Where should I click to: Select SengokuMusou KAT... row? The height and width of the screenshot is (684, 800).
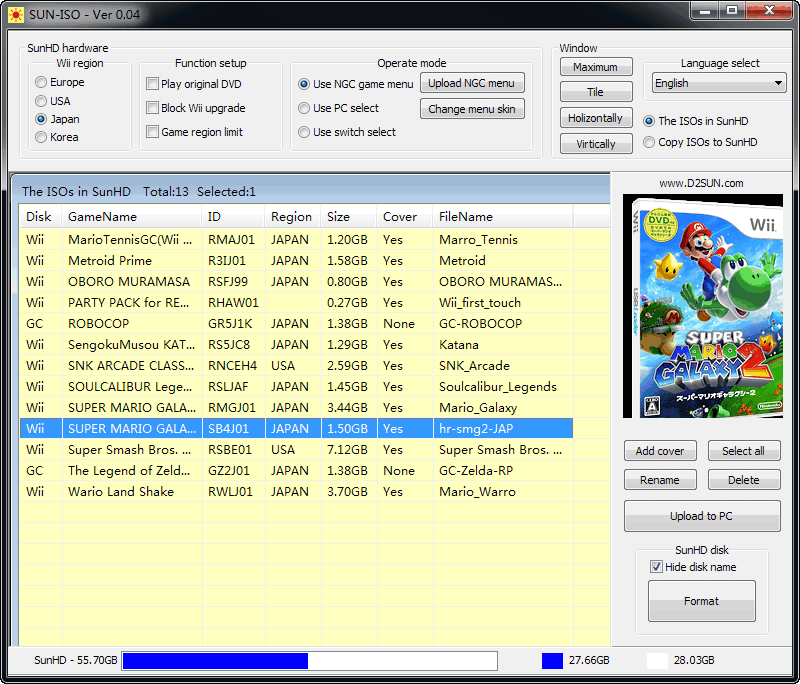[296, 345]
